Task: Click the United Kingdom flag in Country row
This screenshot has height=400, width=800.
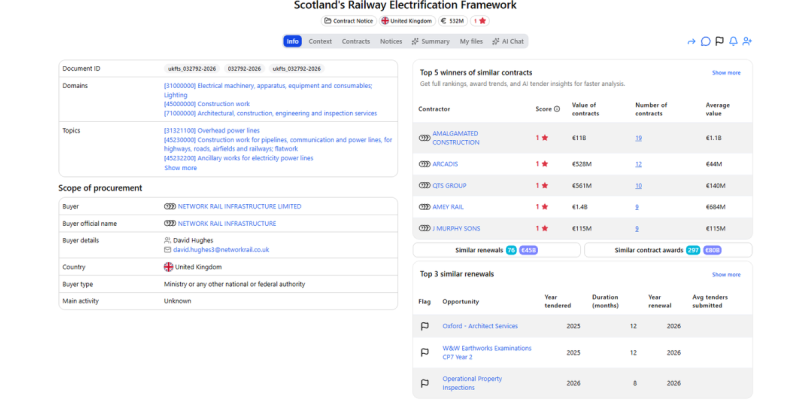Action: pos(168,267)
